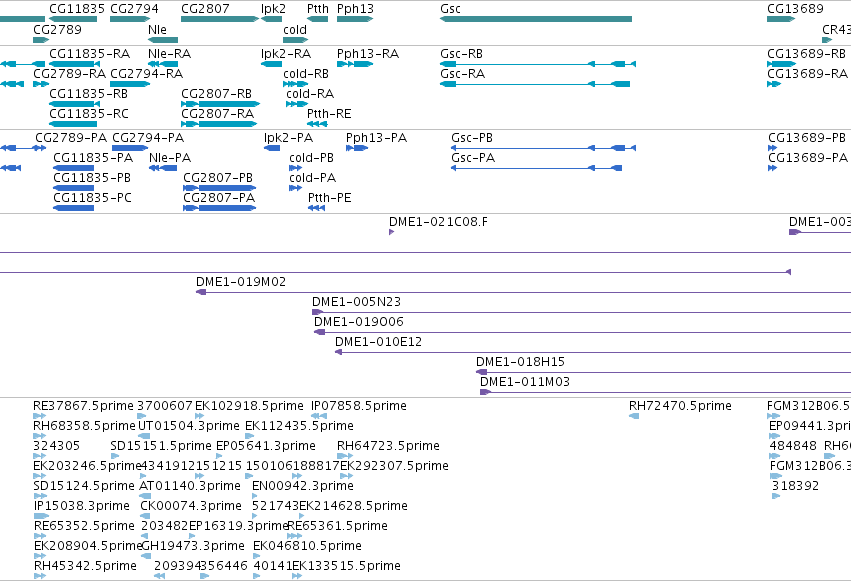Click the CG2794-PA protein bar
Viewport: 851px width, 581px height.
click(130, 148)
